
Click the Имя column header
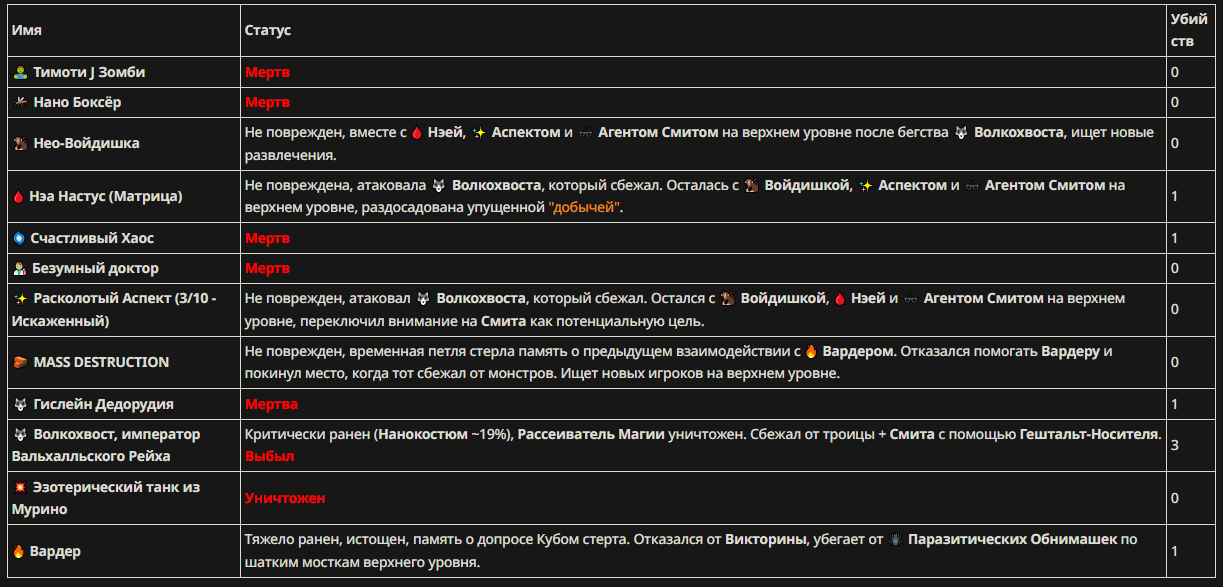26,31
